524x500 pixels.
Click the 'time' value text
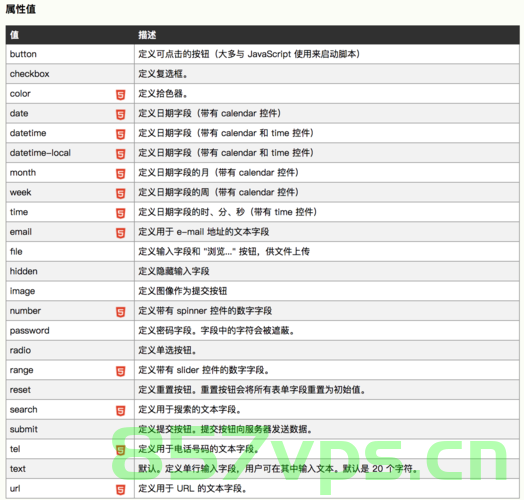pos(19,212)
